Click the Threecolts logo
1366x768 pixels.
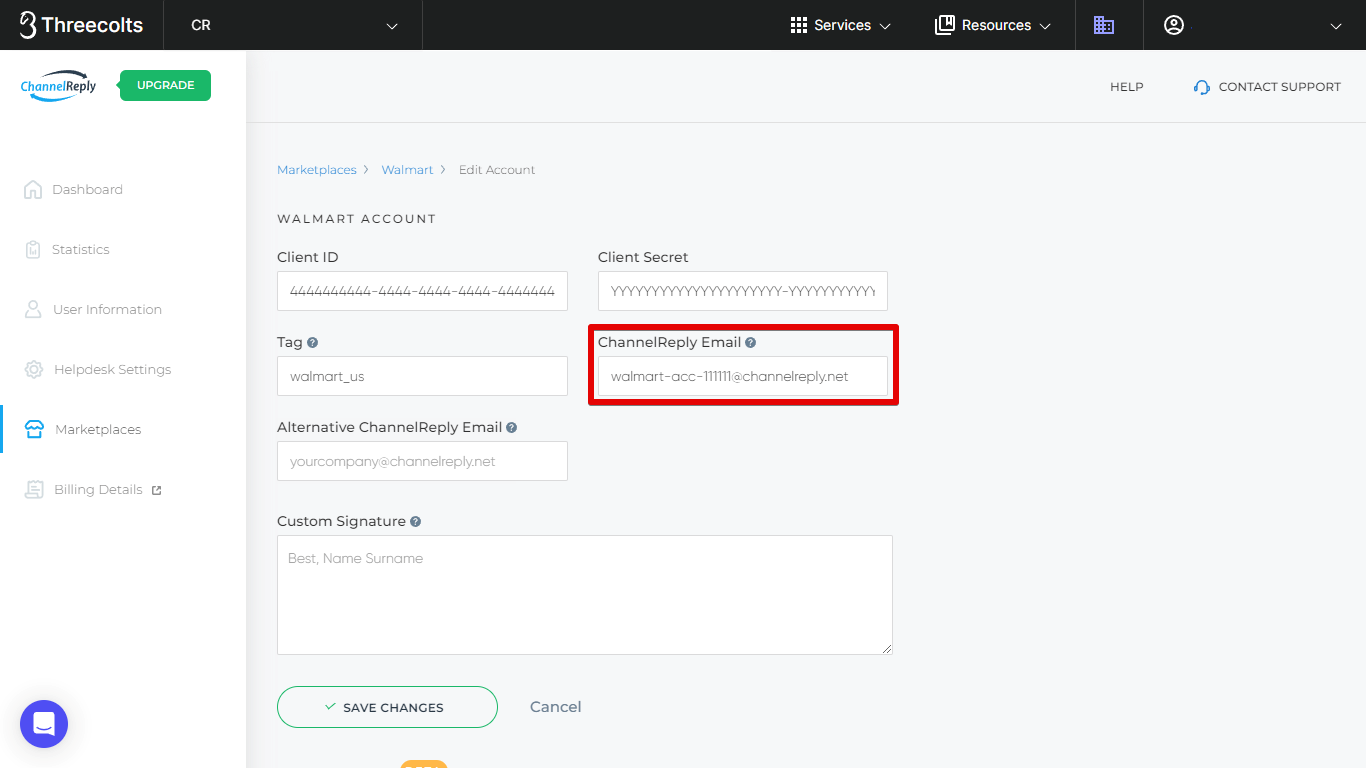pos(81,25)
